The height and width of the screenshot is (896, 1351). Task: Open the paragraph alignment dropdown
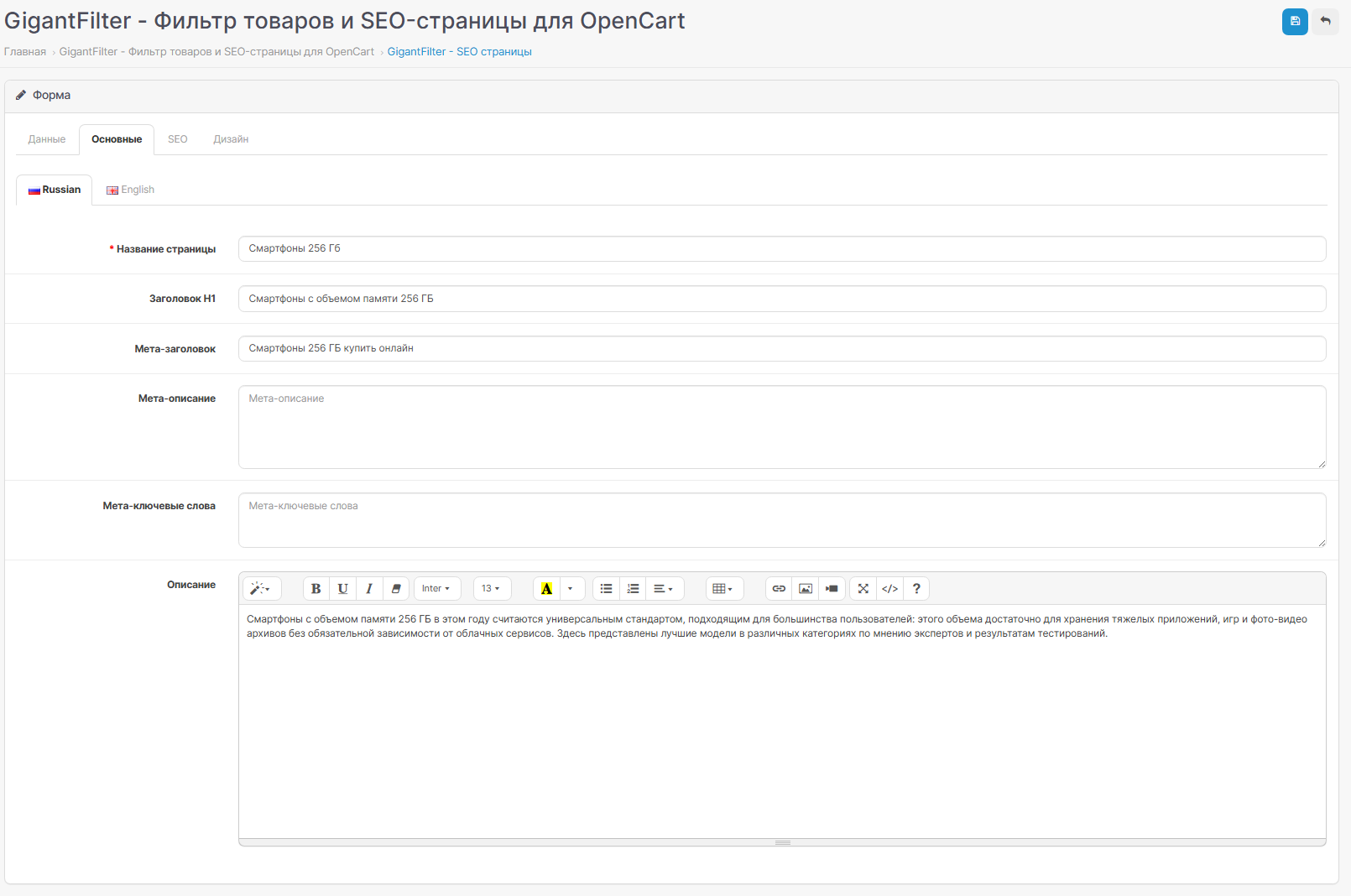(x=665, y=589)
